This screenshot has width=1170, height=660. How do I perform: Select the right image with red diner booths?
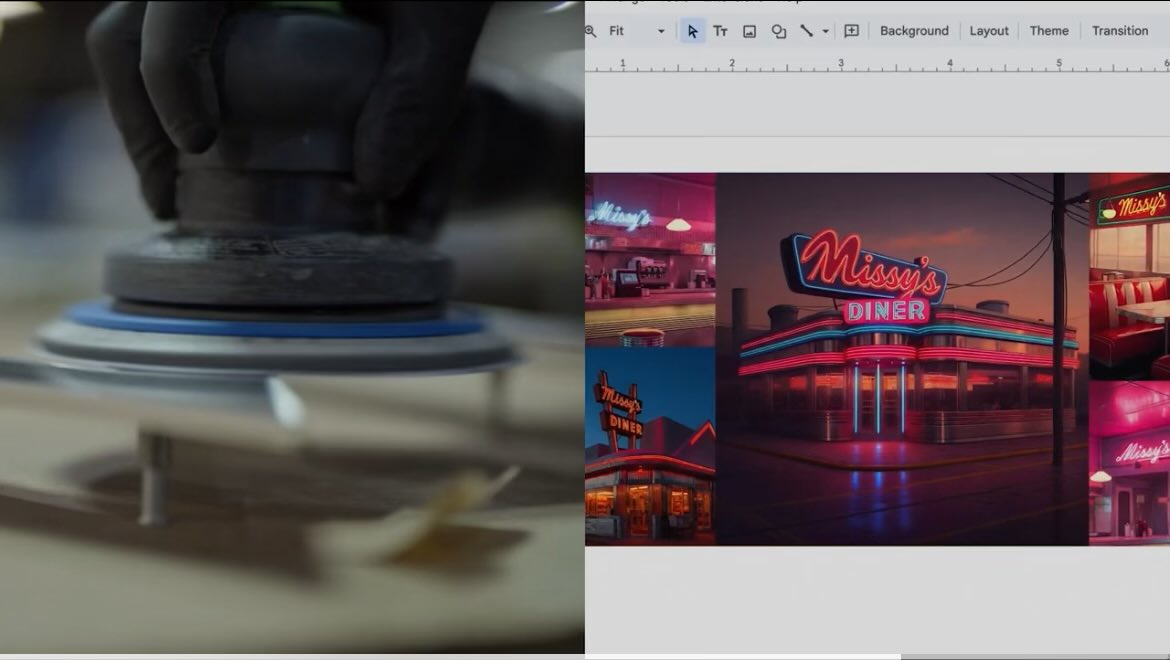pyautogui.click(x=1130, y=276)
